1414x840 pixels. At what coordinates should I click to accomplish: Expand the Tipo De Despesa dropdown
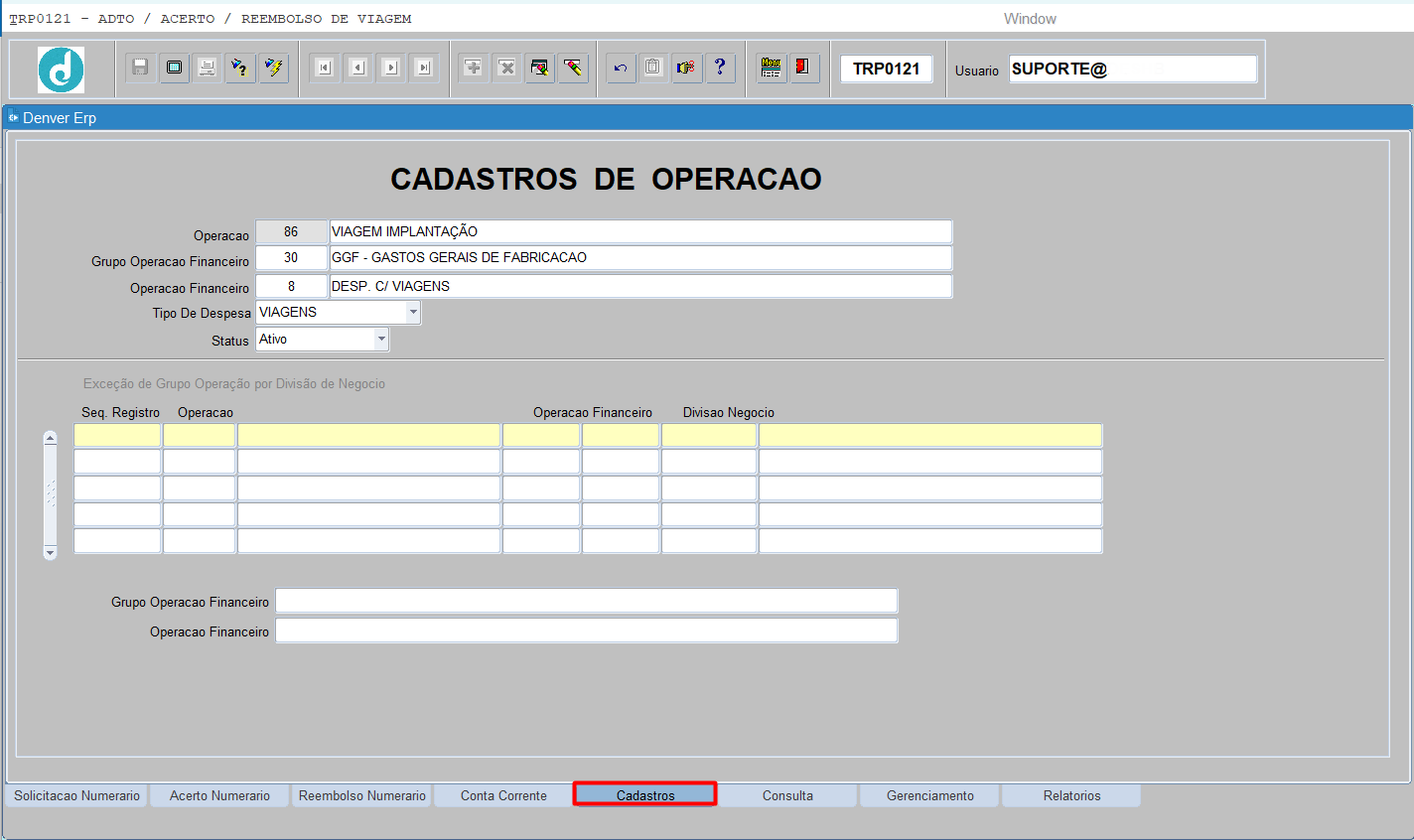tap(413, 312)
